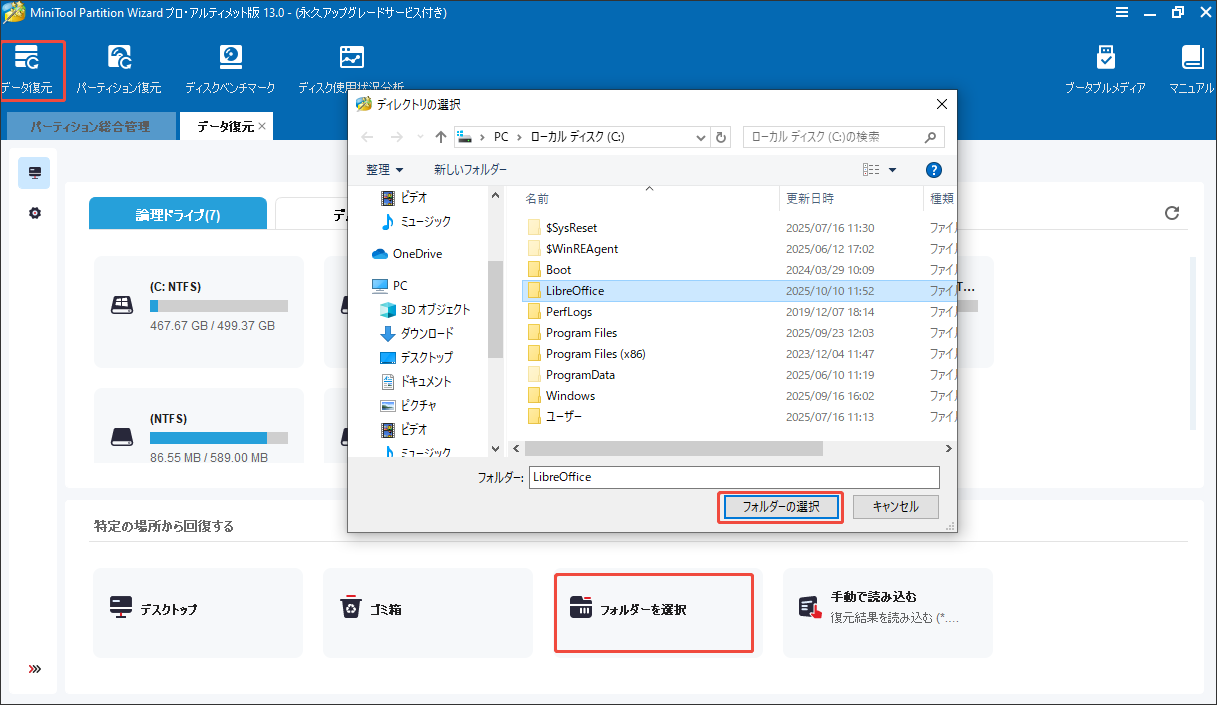Switch to the 論理ドライブ(7) tab
This screenshot has width=1217, height=705.
point(178,214)
